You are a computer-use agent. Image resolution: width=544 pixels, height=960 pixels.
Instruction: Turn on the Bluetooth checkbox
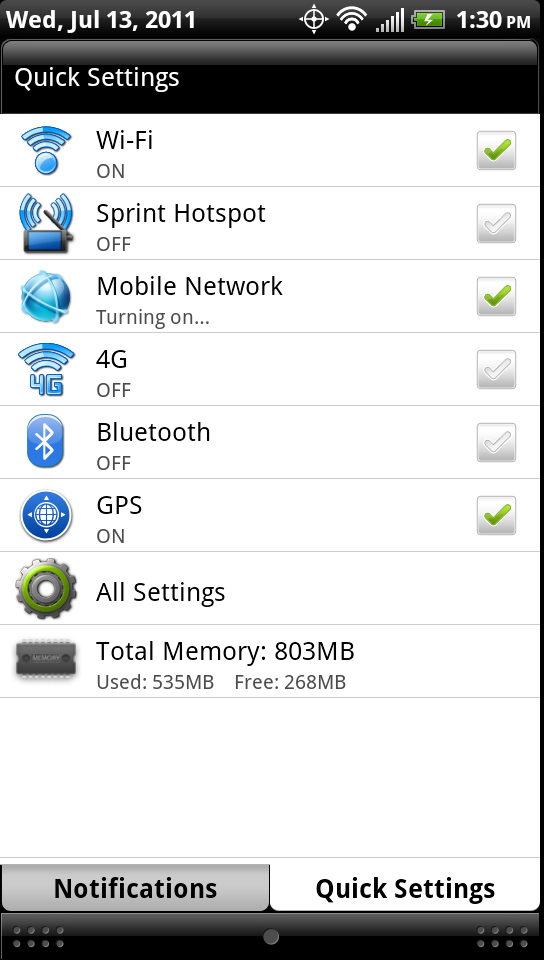pos(496,442)
